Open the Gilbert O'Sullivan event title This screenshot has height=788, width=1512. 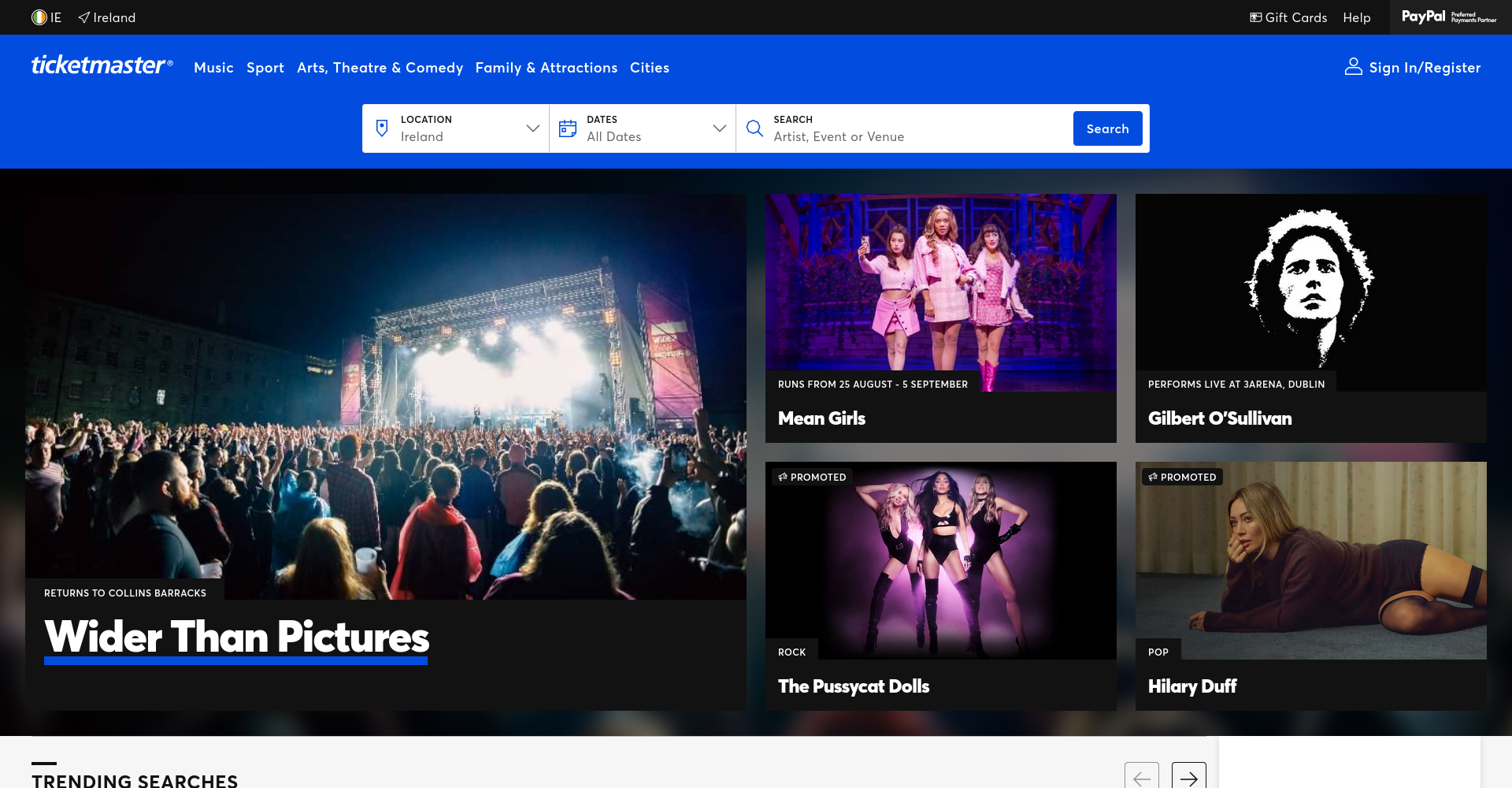(x=1220, y=418)
